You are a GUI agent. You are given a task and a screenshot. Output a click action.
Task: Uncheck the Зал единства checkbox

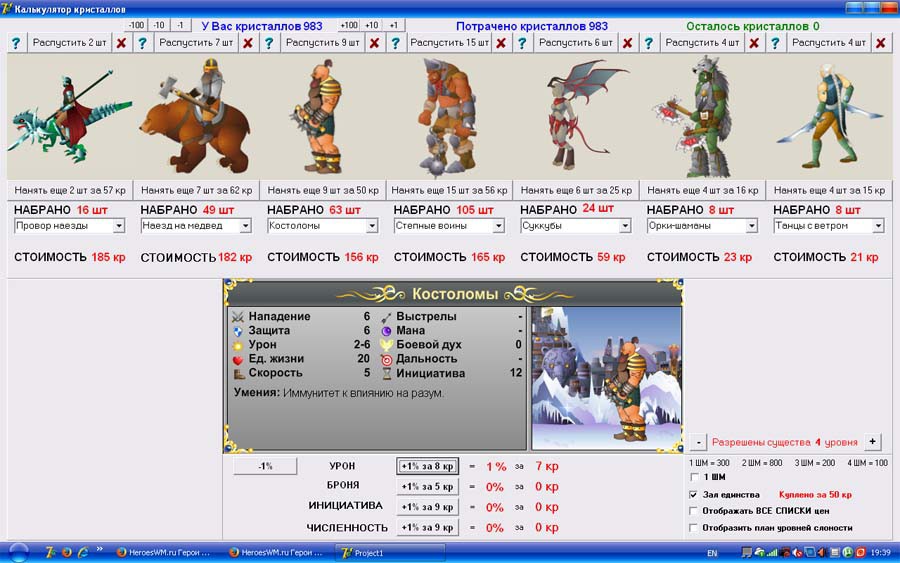tap(694, 494)
